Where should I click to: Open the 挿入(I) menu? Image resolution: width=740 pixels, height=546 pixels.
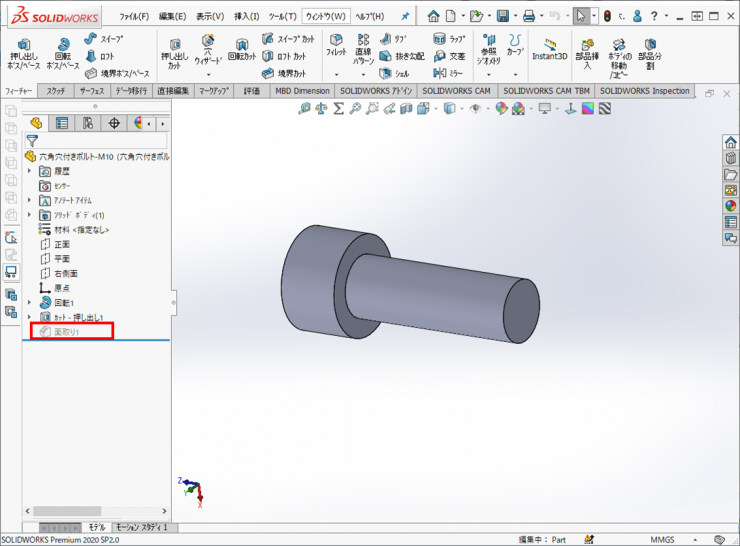point(246,16)
